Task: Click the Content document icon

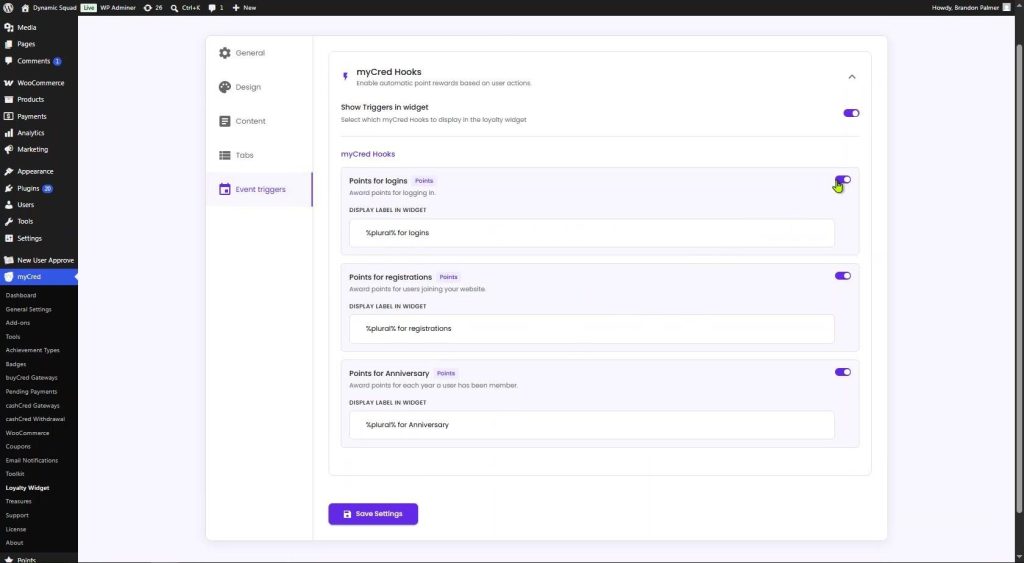Action: pos(225,121)
